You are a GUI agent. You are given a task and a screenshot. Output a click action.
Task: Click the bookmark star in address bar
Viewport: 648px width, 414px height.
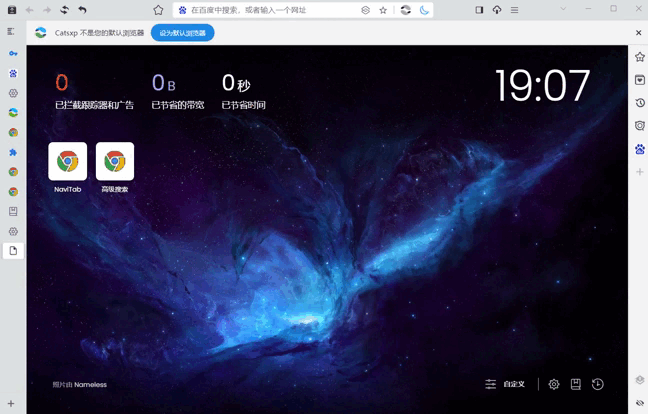tap(383, 10)
